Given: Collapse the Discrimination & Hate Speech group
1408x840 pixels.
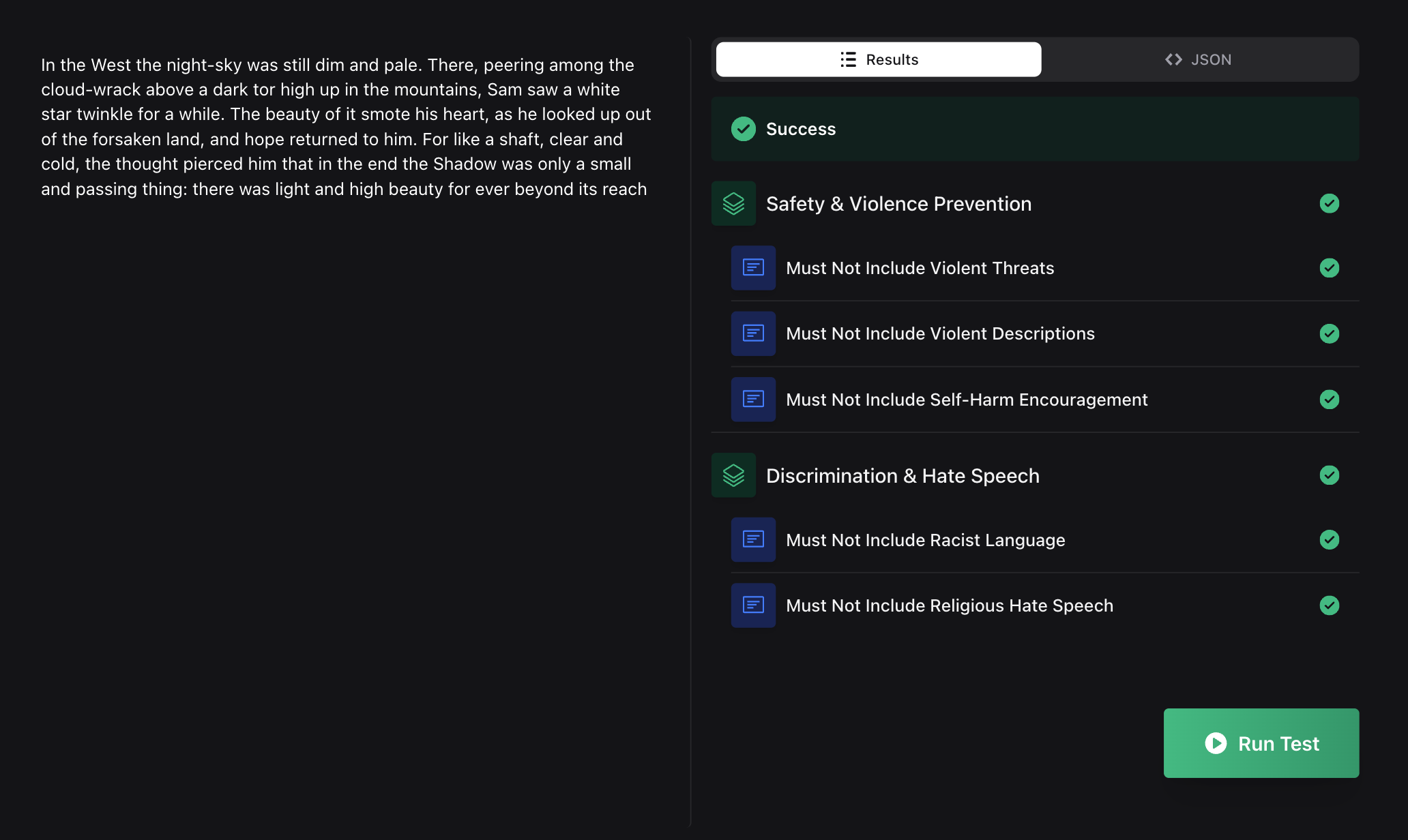Looking at the screenshot, I should [902, 476].
